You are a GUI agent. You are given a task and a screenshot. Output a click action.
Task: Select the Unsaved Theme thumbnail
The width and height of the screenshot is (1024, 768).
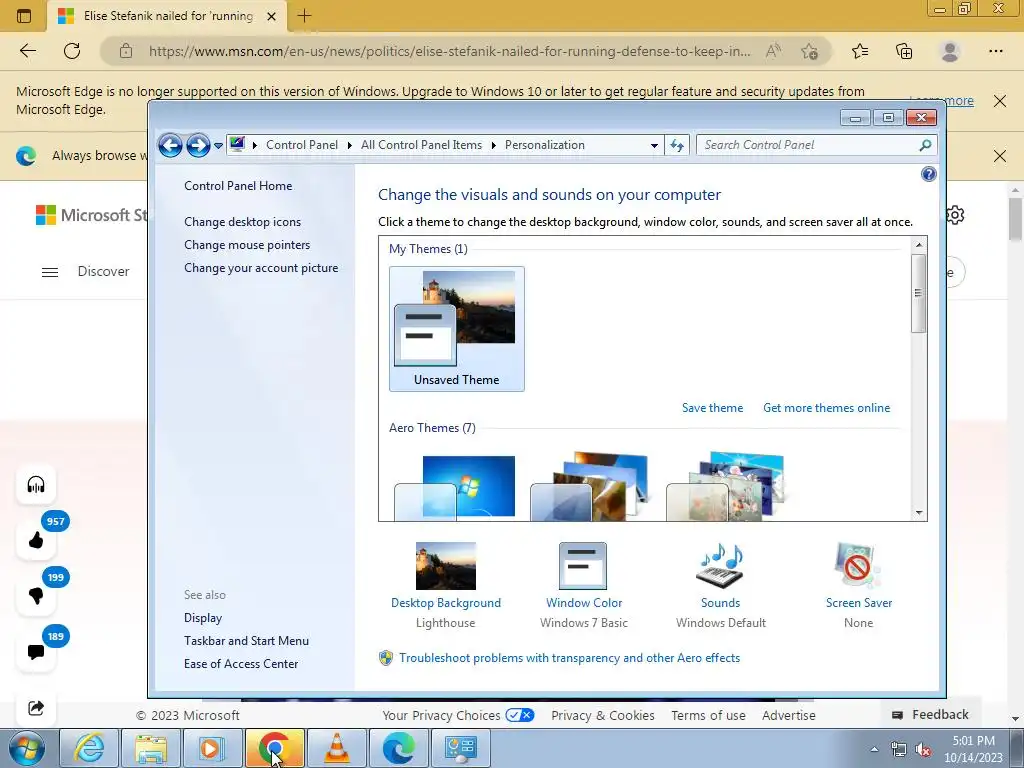[456, 328]
